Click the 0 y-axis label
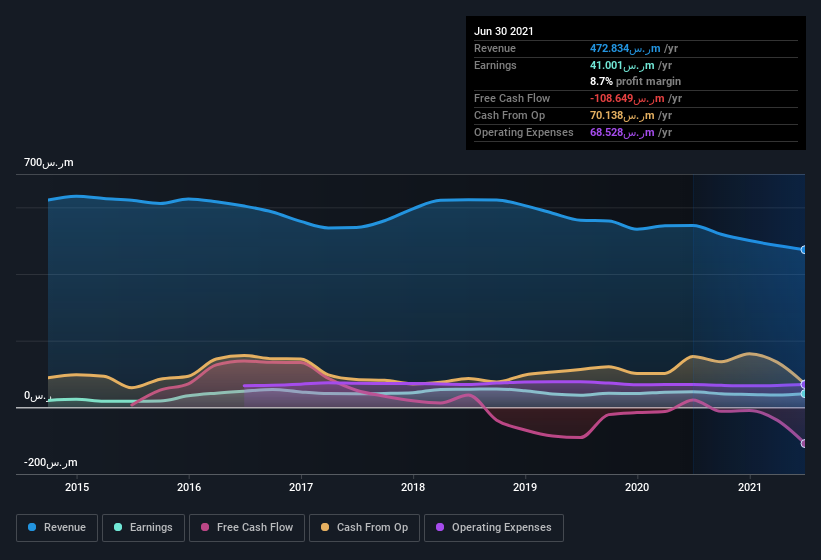The height and width of the screenshot is (560, 821). pyautogui.click(x=37, y=396)
